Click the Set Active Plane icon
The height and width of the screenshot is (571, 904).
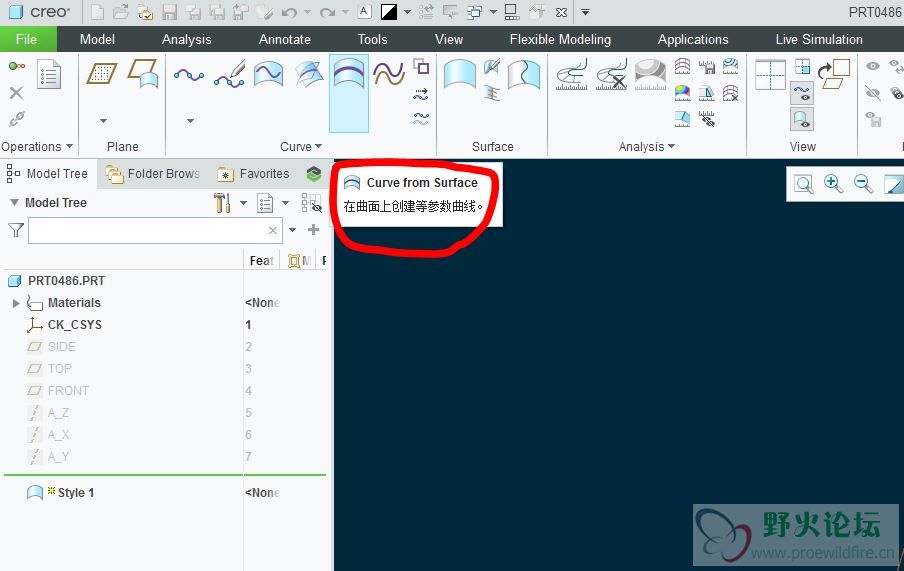101,74
